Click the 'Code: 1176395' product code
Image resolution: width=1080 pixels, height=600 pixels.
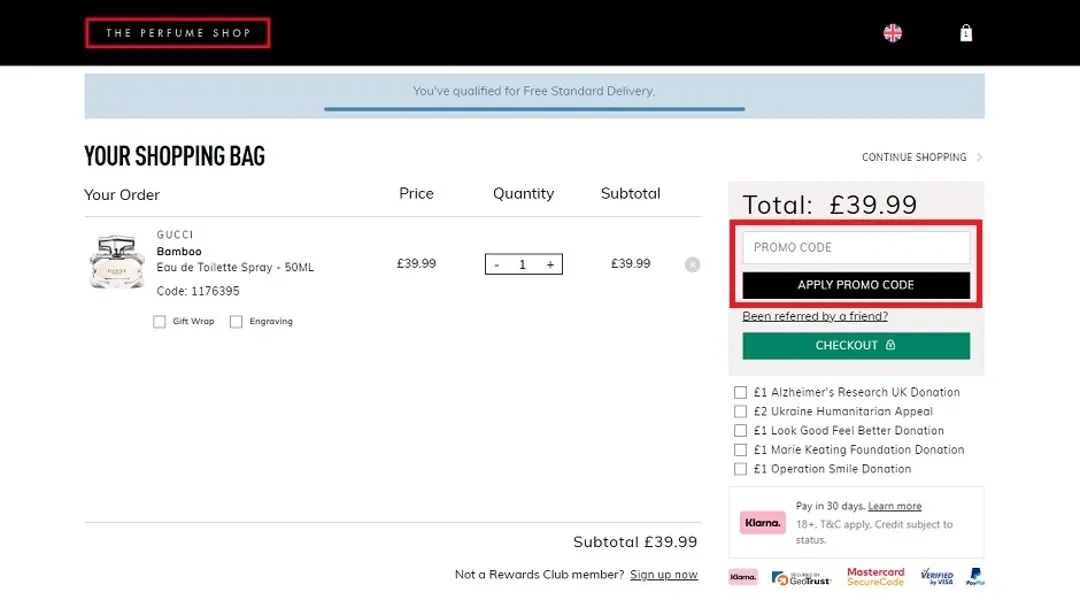tap(198, 291)
